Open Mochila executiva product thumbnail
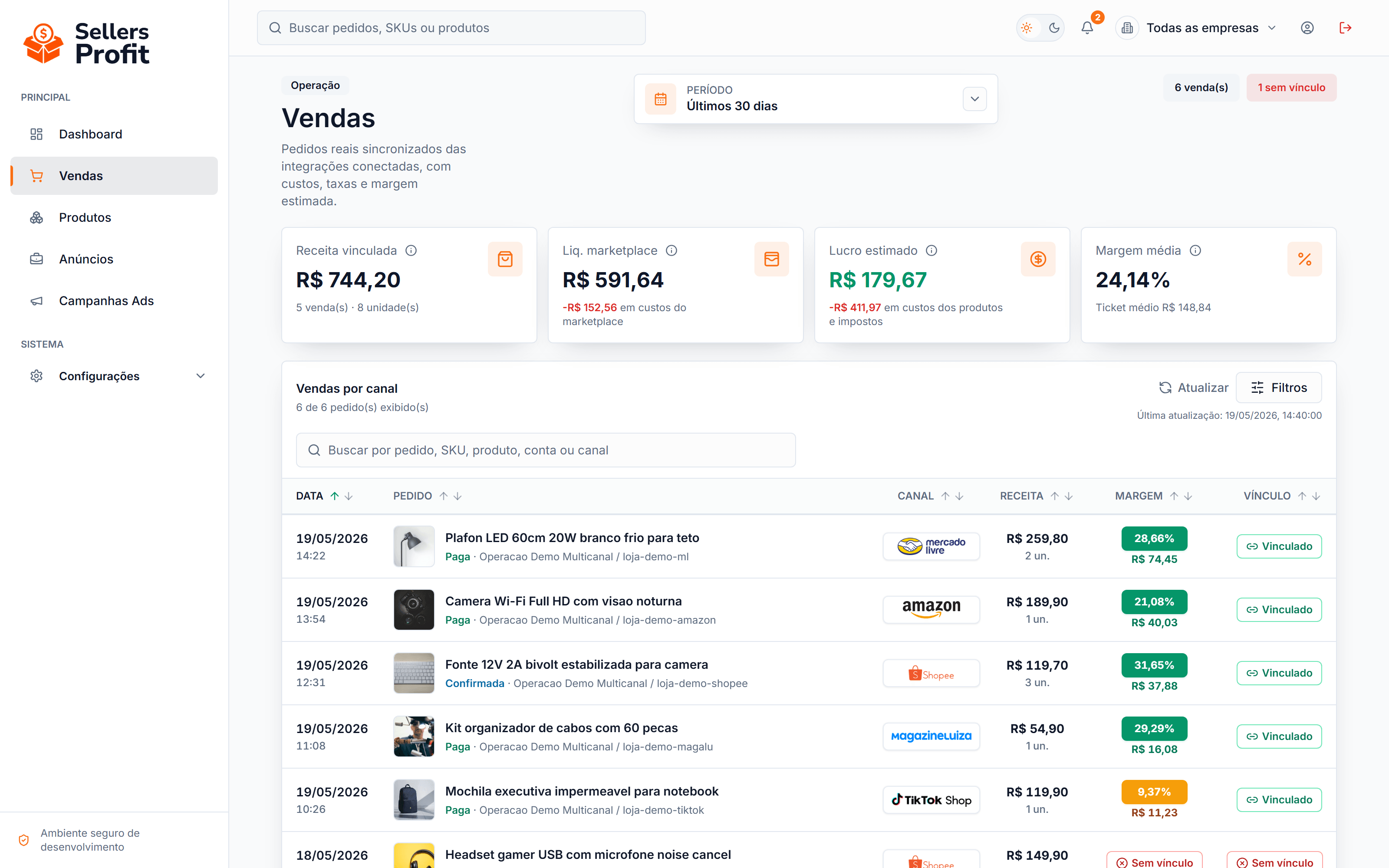 tap(414, 800)
